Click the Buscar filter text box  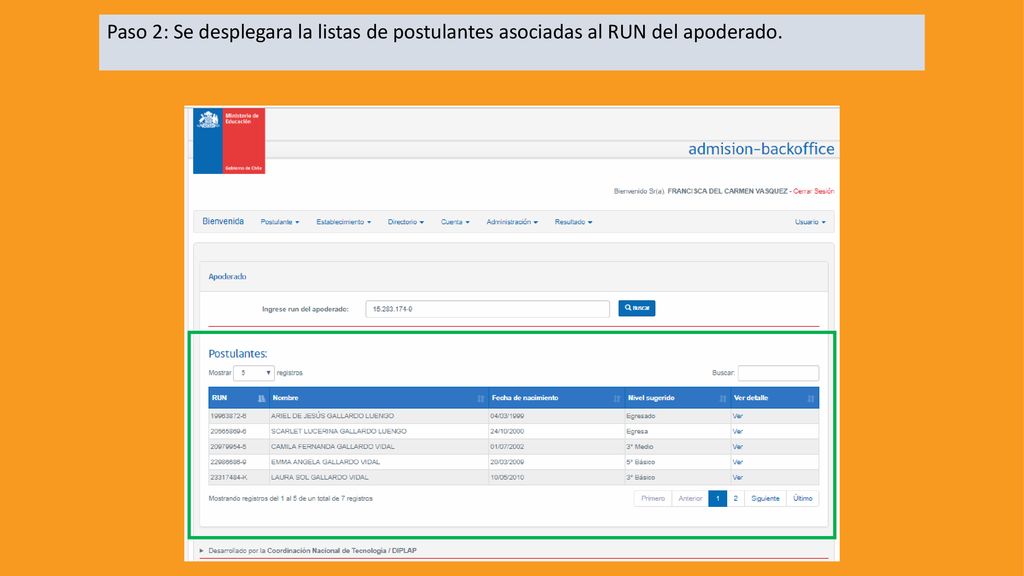click(778, 373)
